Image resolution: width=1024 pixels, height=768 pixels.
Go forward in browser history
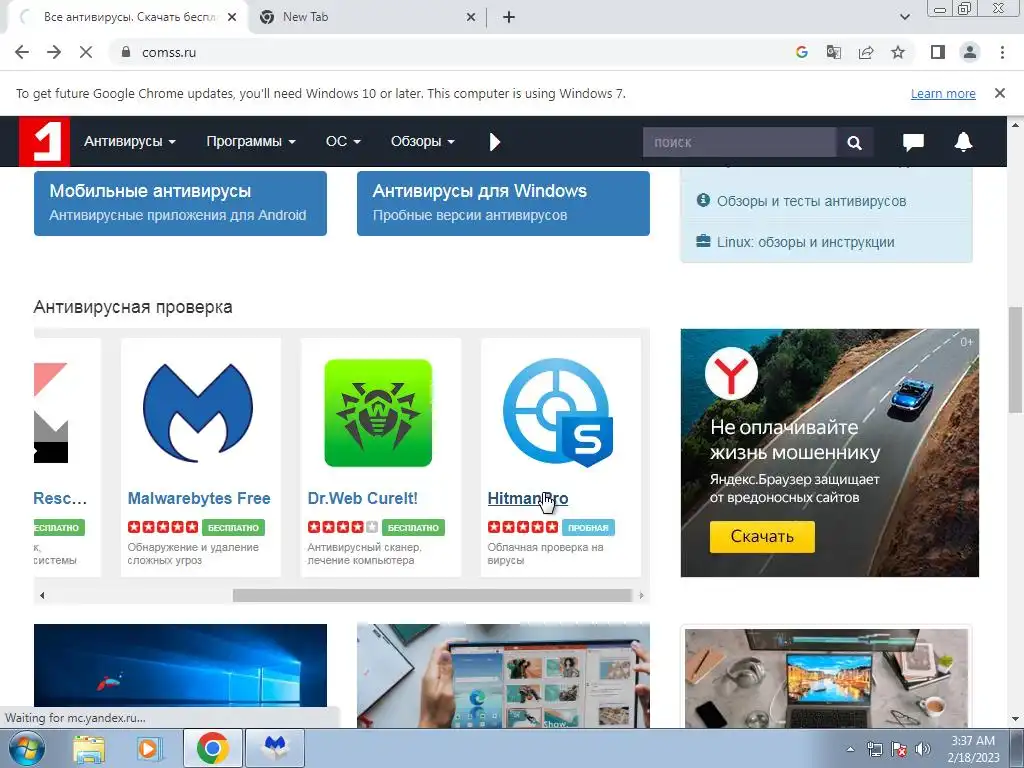point(54,52)
